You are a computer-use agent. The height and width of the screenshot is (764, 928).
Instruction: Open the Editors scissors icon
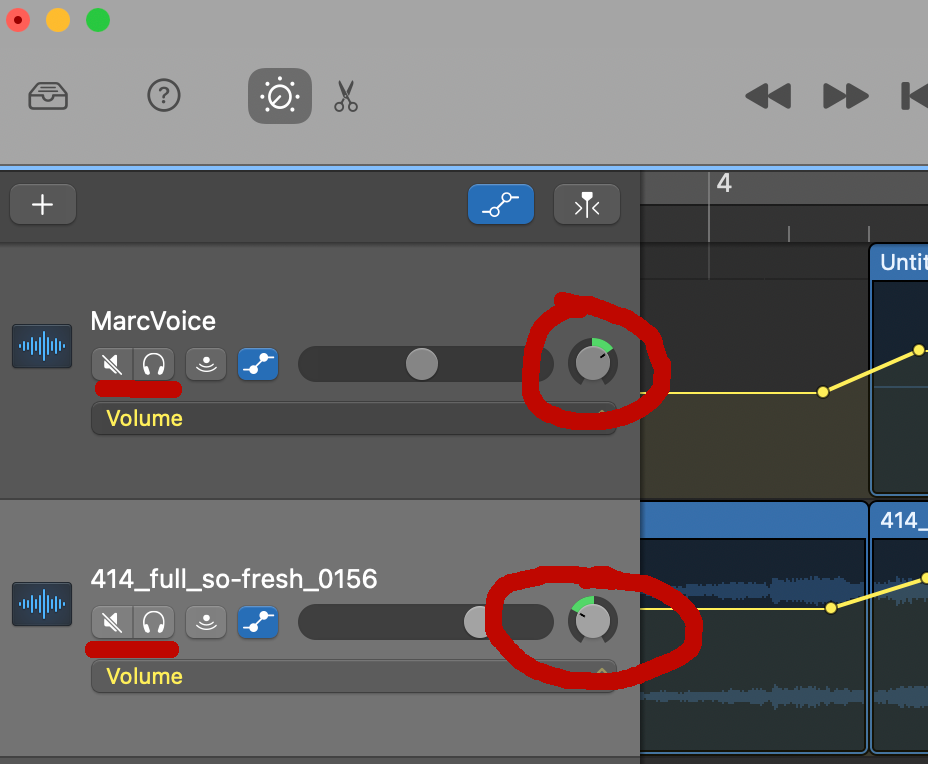pos(346,96)
